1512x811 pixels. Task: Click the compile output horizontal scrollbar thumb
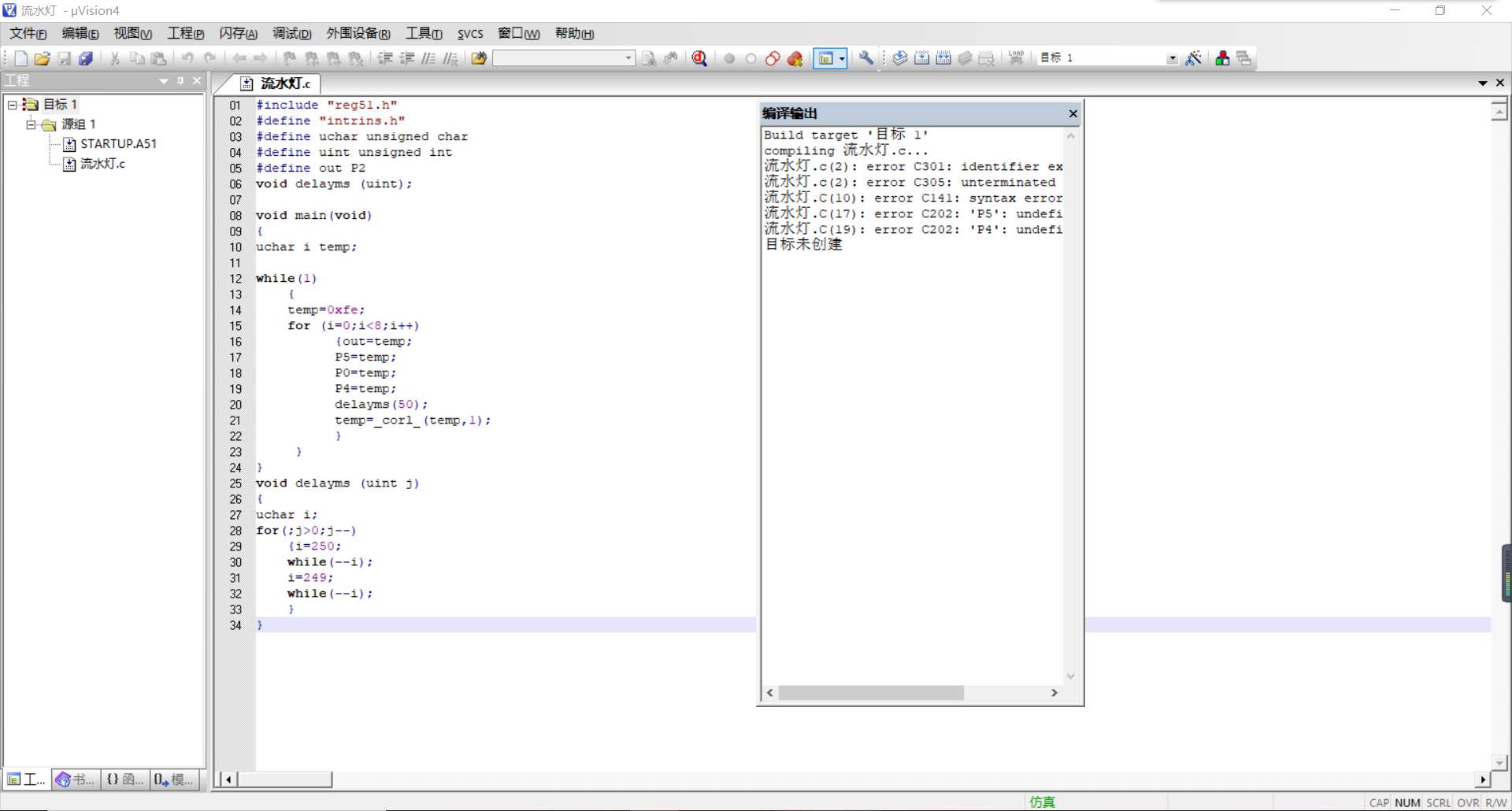click(871, 693)
